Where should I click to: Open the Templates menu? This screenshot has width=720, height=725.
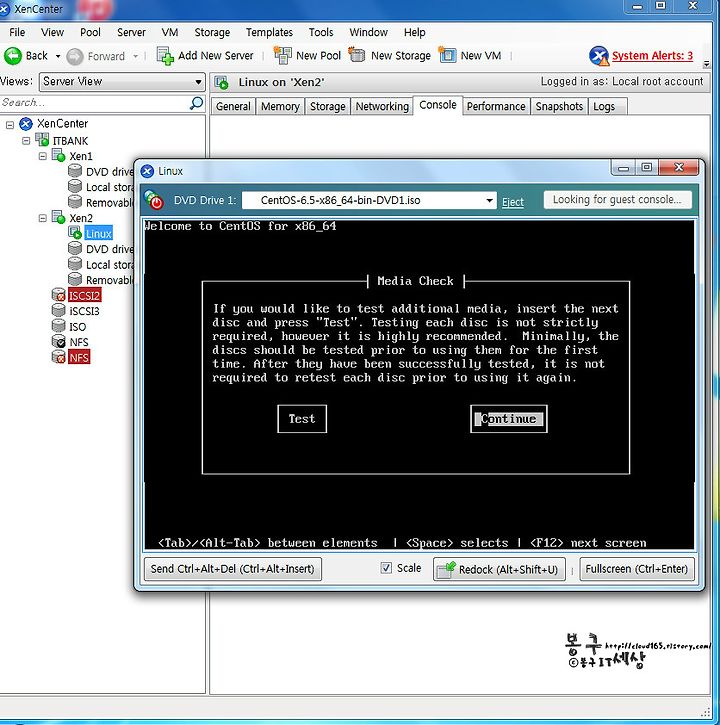pos(269,32)
